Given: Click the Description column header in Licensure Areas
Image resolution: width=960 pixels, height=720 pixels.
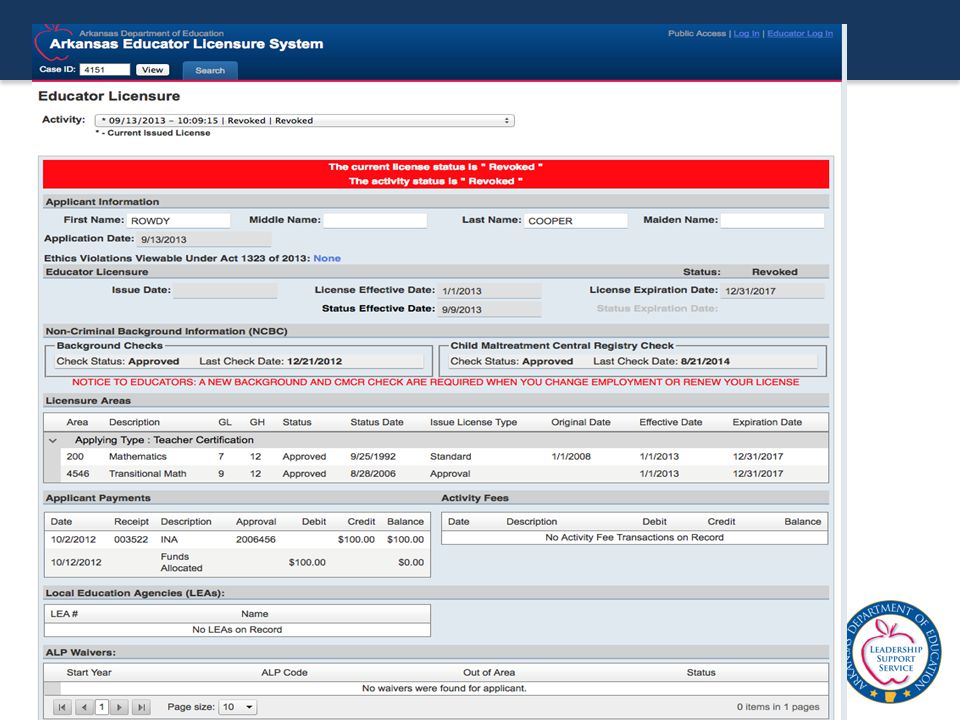Looking at the screenshot, I should [134, 422].
